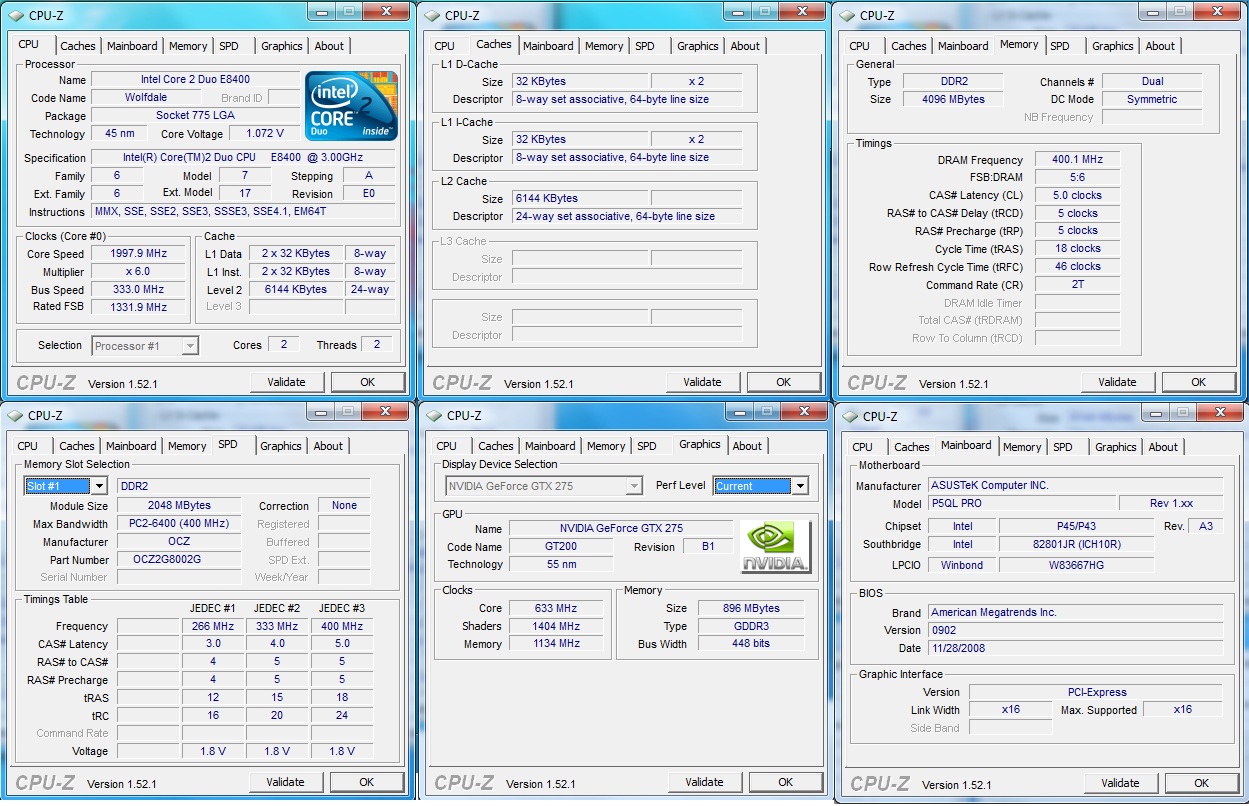The height and width of the screenshot is (806, 1249).
Task: Select the BIOS Date 11/28/2008
Action: (x=1075, y=648)
